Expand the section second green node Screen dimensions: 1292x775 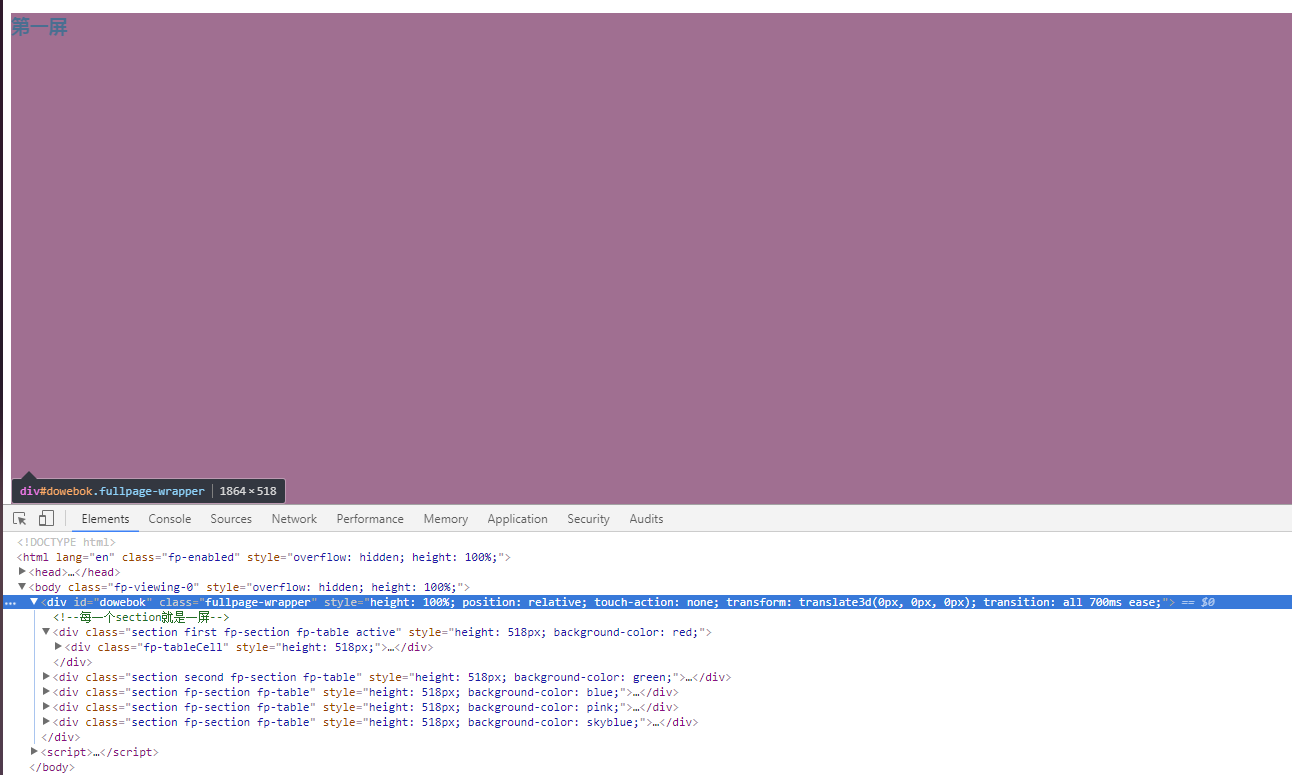(x=46, y=676)
